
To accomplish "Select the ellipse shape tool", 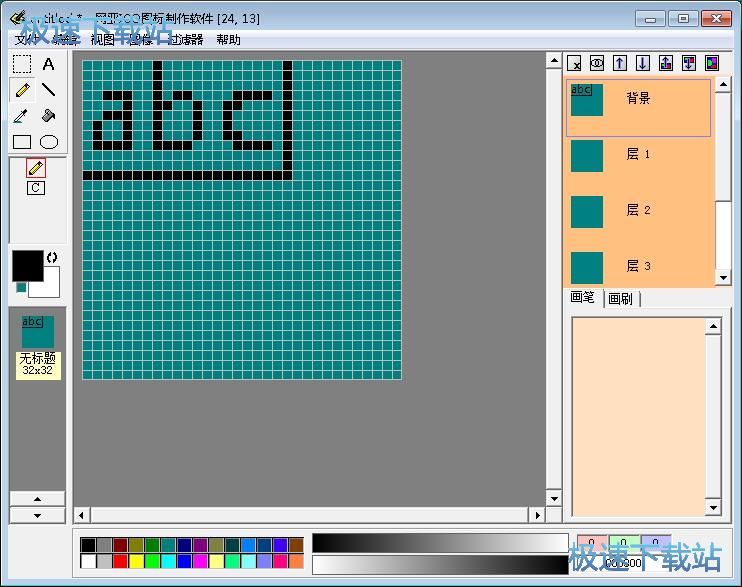I will coord(49,142).
